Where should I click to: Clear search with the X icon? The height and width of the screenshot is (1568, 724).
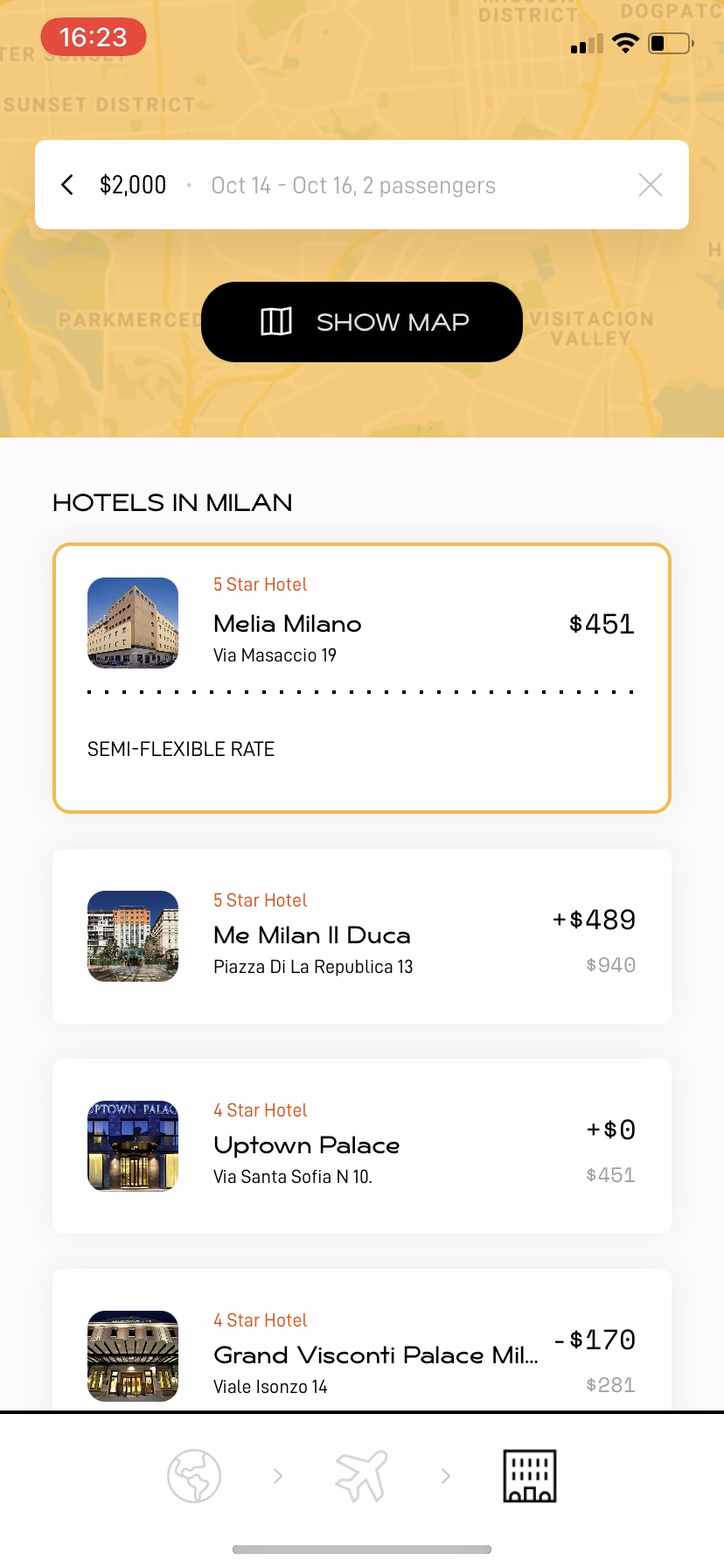(650, 185)
